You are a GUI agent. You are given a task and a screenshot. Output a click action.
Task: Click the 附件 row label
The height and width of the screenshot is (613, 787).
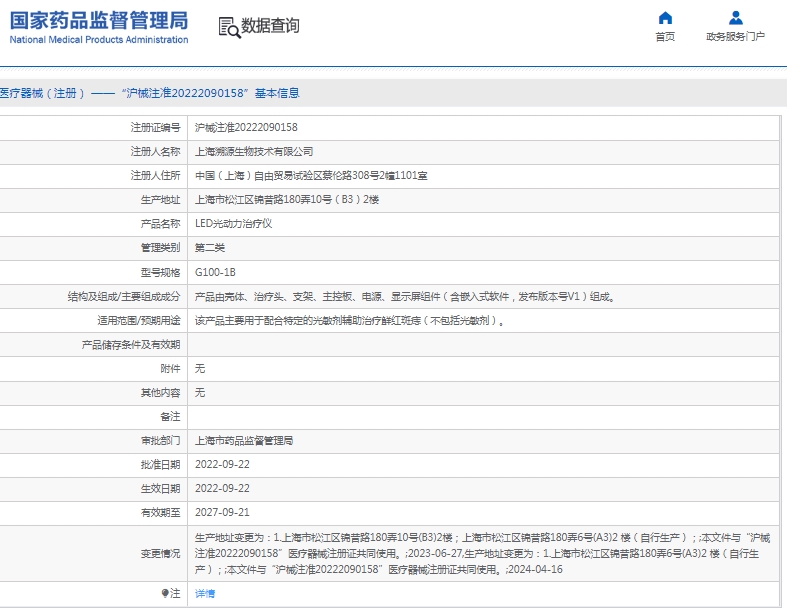coord(170,369)
